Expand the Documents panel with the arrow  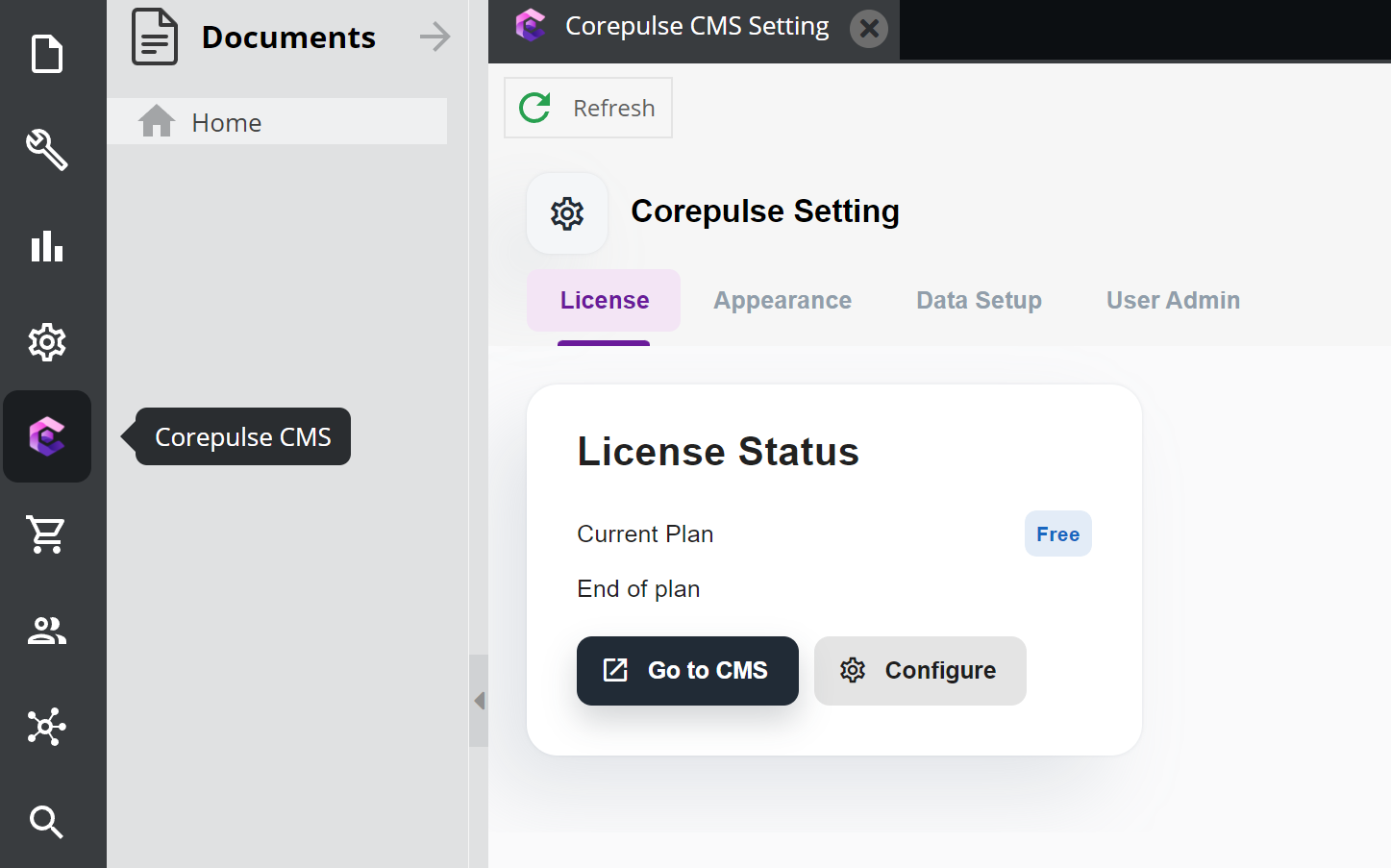click(435, 37)
